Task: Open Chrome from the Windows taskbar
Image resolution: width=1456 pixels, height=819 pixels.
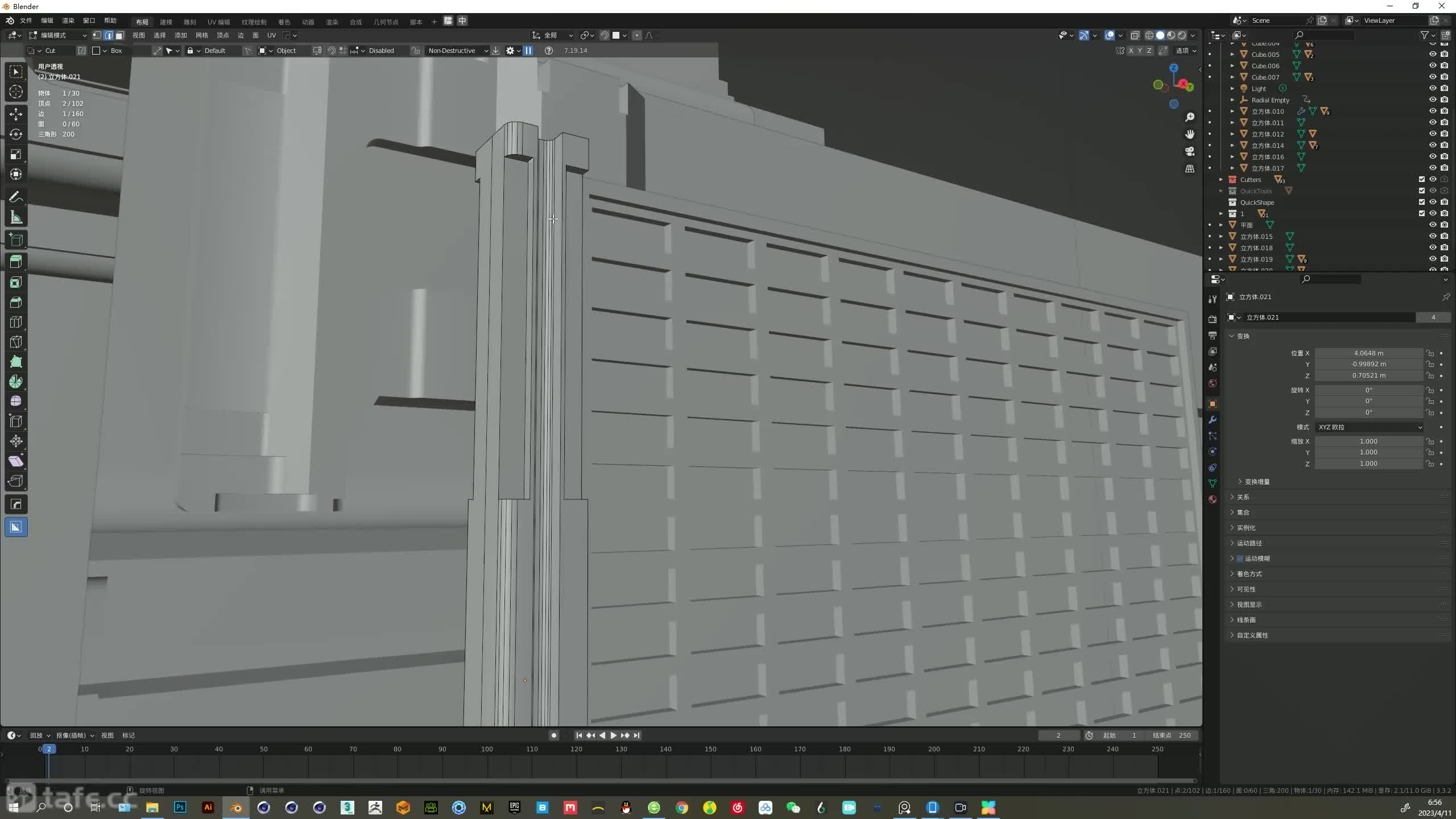Action: pyautogui.click(x=682, y=808)
